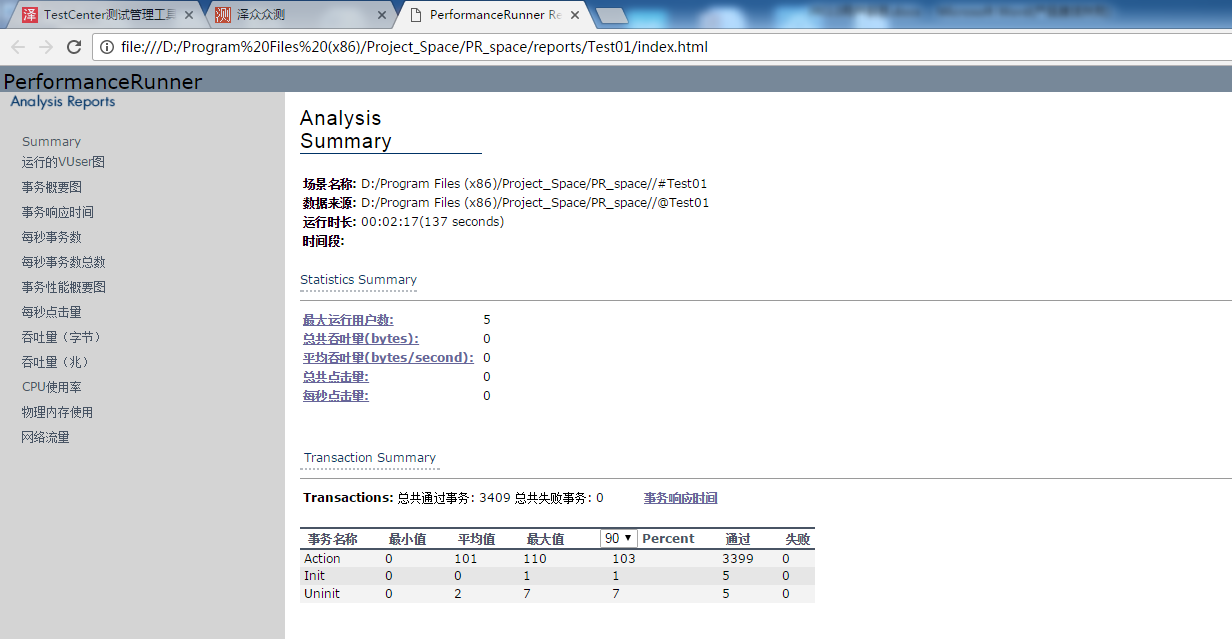The width and height of the screenshot is (1232, 639).
Task: Click the browser forward arrow
Action: (45, 47)
